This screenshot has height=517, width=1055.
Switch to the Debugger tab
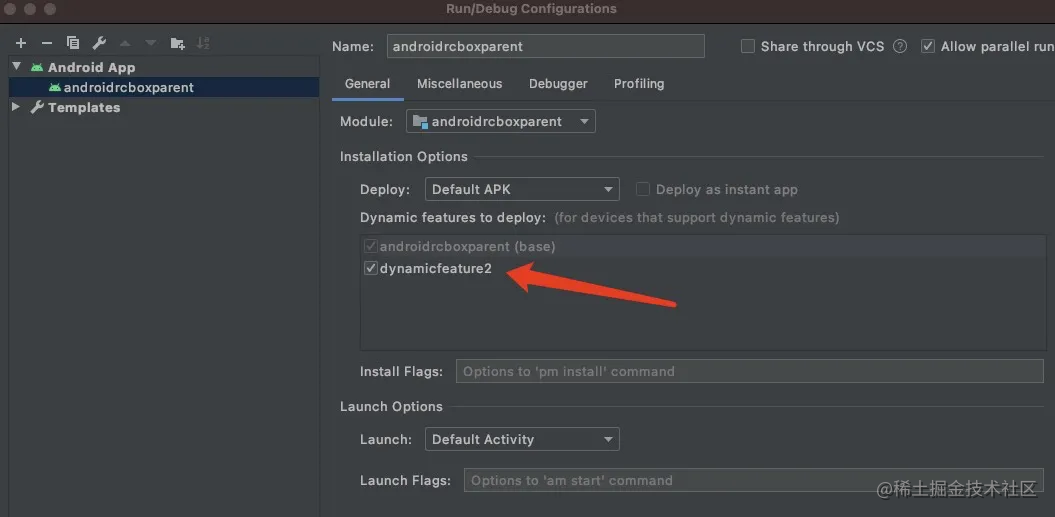tap(558, 83)
